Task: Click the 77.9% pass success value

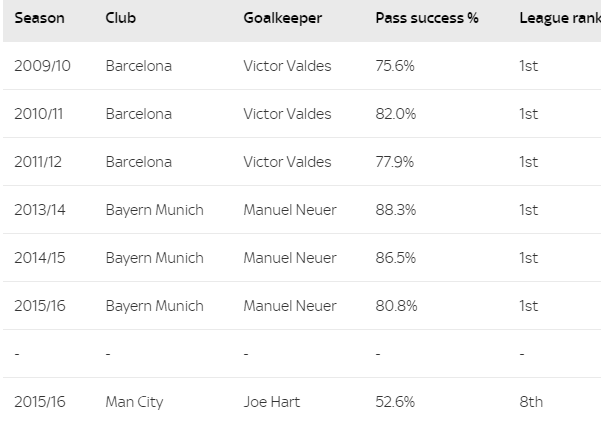Action: (395, 162)
